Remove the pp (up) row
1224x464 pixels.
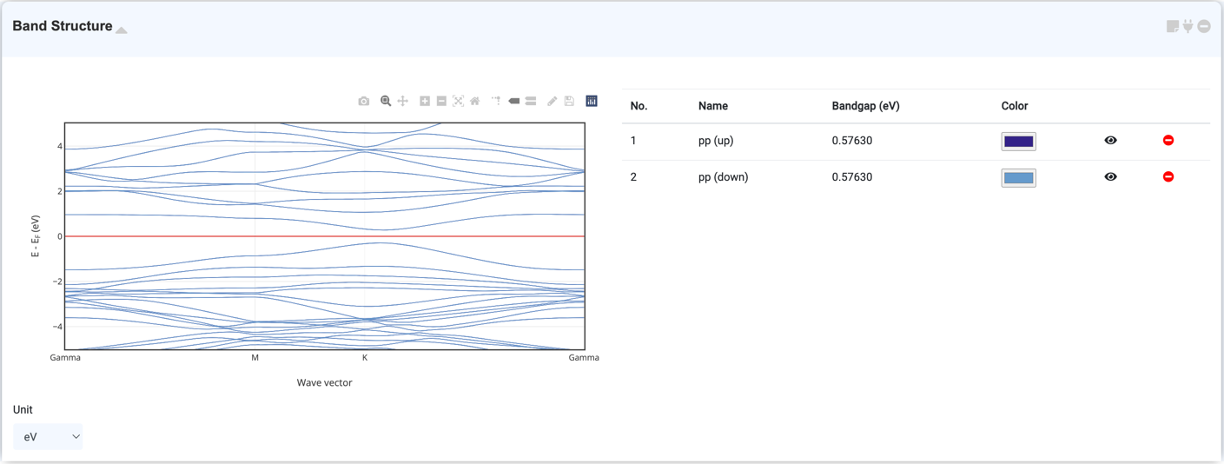(1168, 141)
